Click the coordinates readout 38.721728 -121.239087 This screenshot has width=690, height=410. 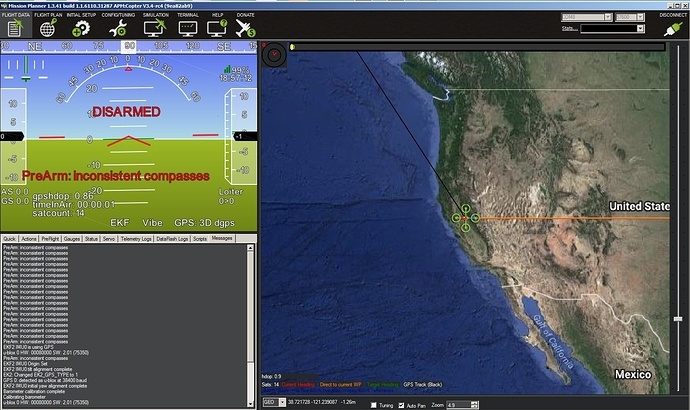[312, 402]
